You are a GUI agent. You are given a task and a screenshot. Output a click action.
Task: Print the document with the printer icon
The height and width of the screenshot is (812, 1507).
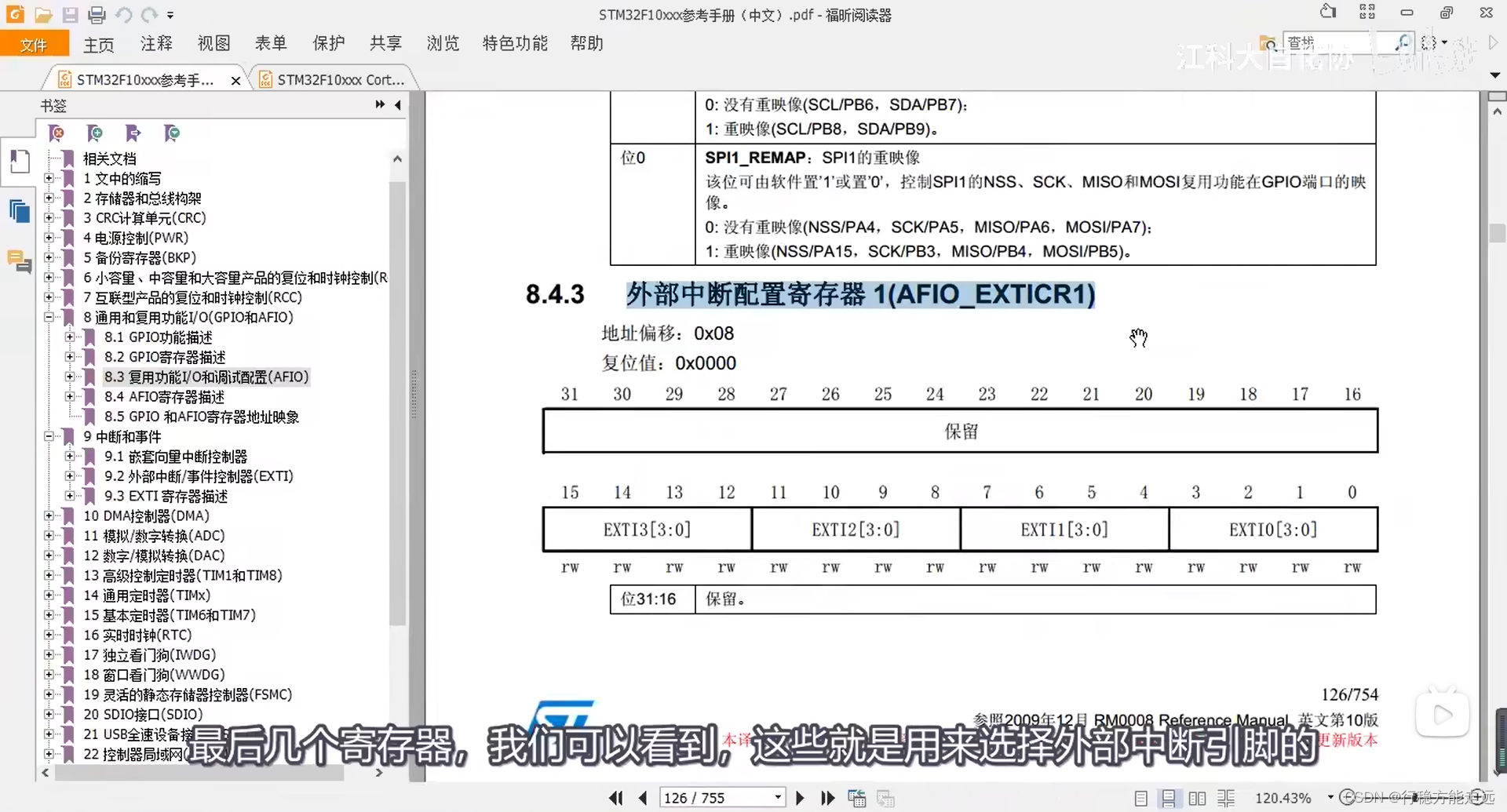(97, 15)
